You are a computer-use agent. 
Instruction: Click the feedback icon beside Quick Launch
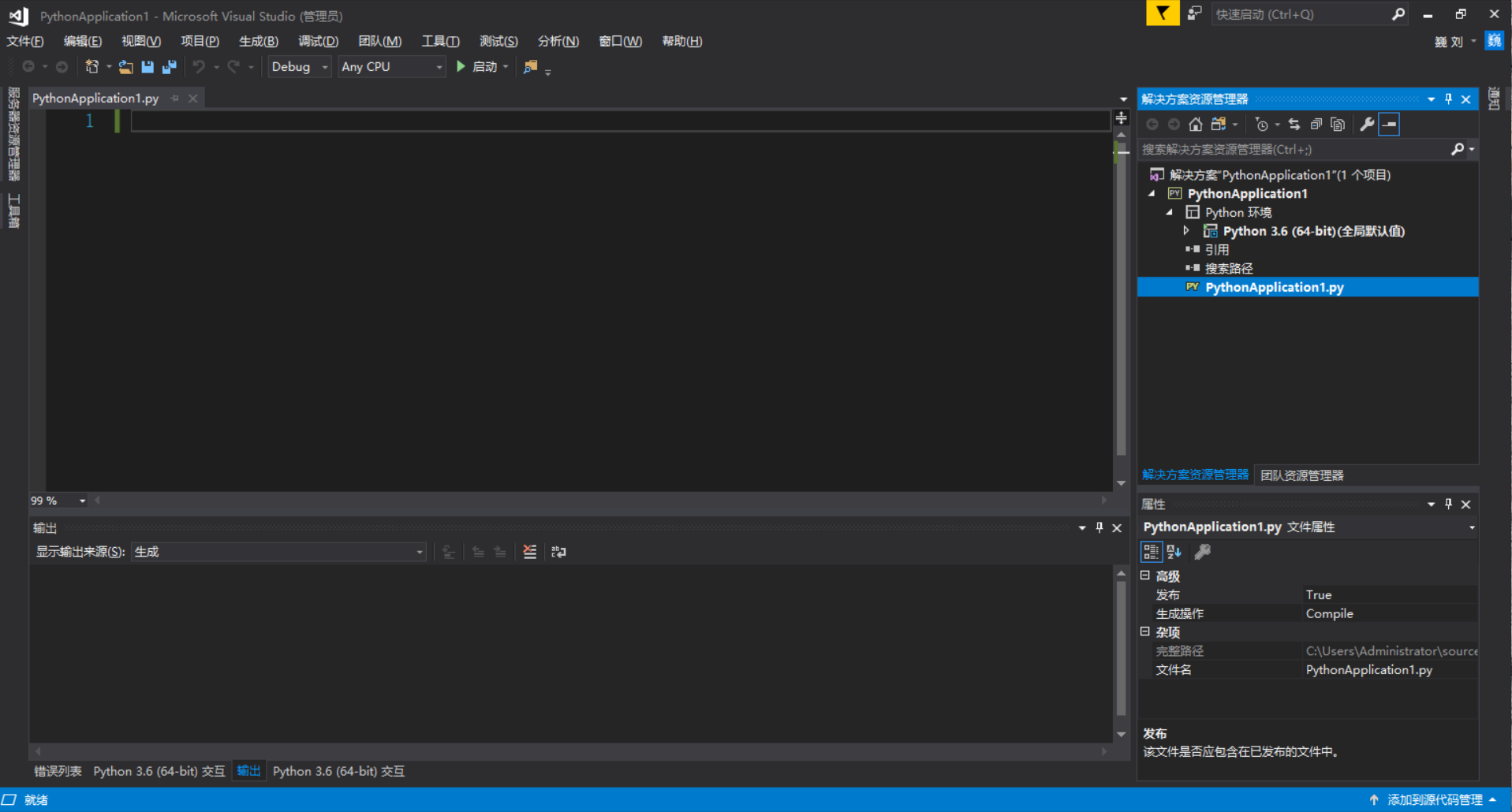[1195, 13]
